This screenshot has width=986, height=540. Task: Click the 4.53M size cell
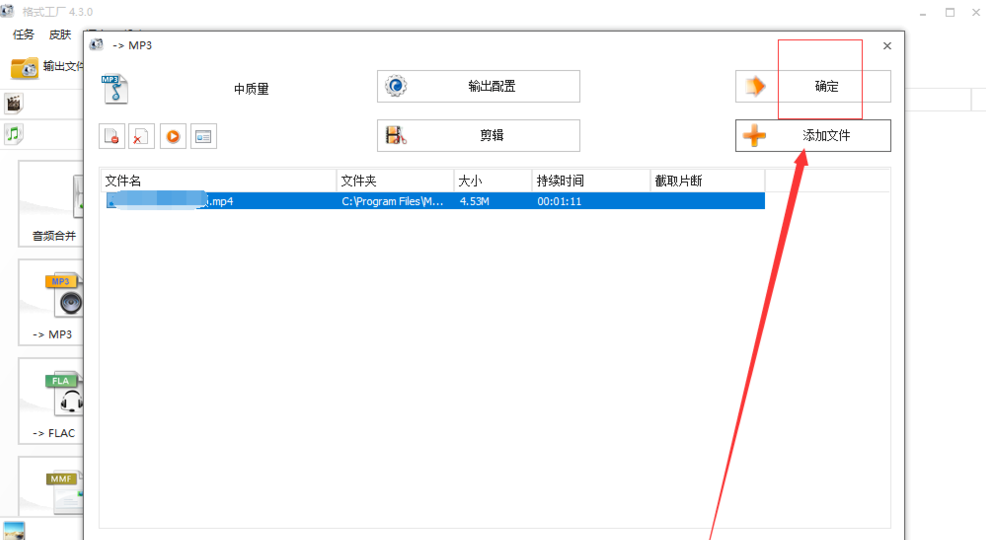[475, 201]
